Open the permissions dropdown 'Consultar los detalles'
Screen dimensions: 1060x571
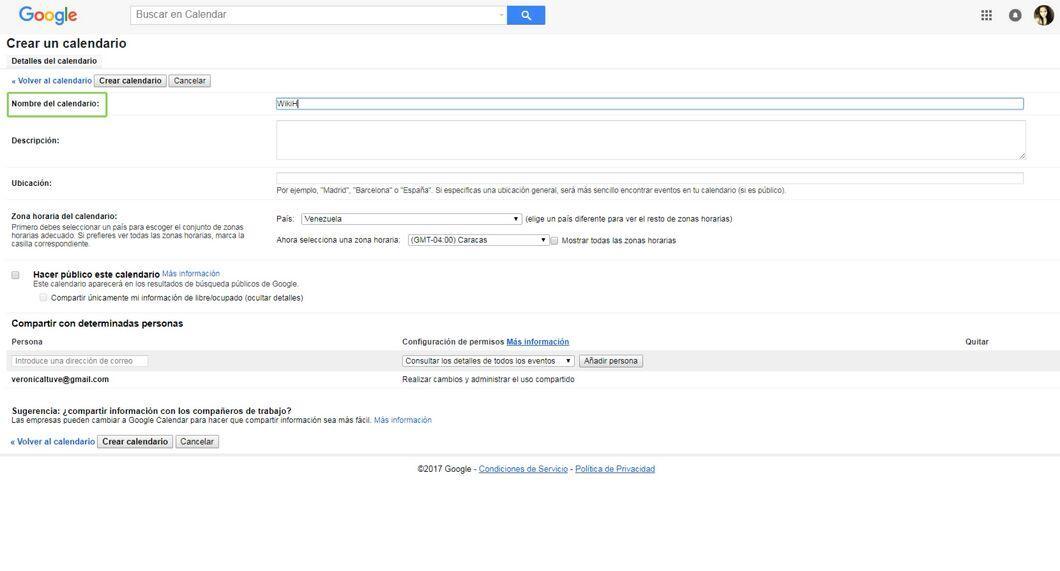click(488, 361)
